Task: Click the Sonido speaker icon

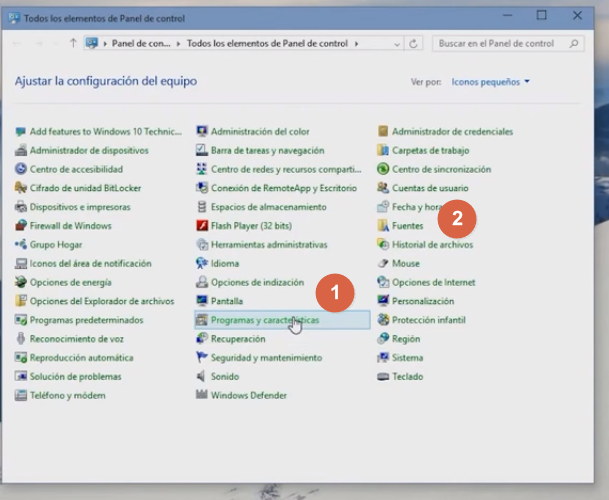Action: 202,376
